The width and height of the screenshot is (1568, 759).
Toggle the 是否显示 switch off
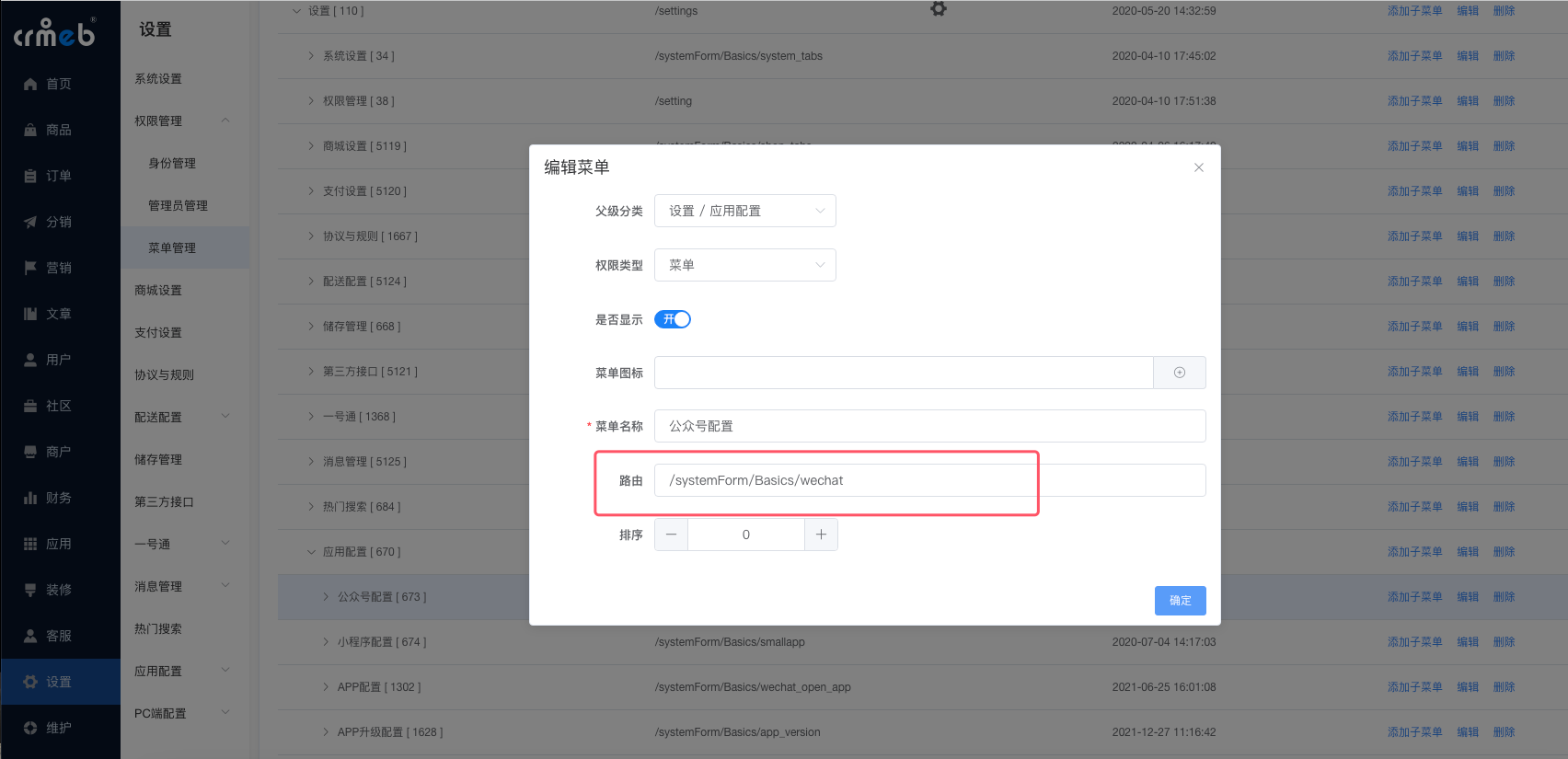coord(673,319)
